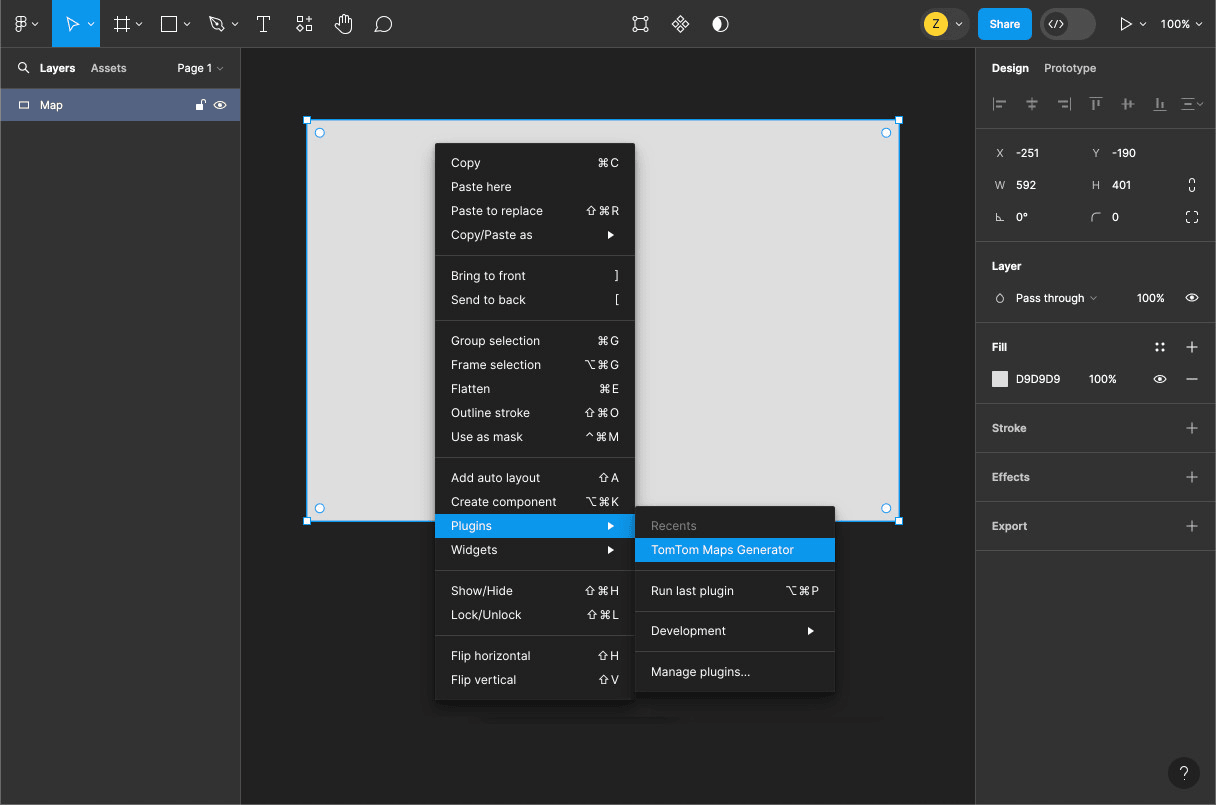1216x805 pixels.
Task: Toggle visibility of the Map layer
Action: [x=220, y=105]
